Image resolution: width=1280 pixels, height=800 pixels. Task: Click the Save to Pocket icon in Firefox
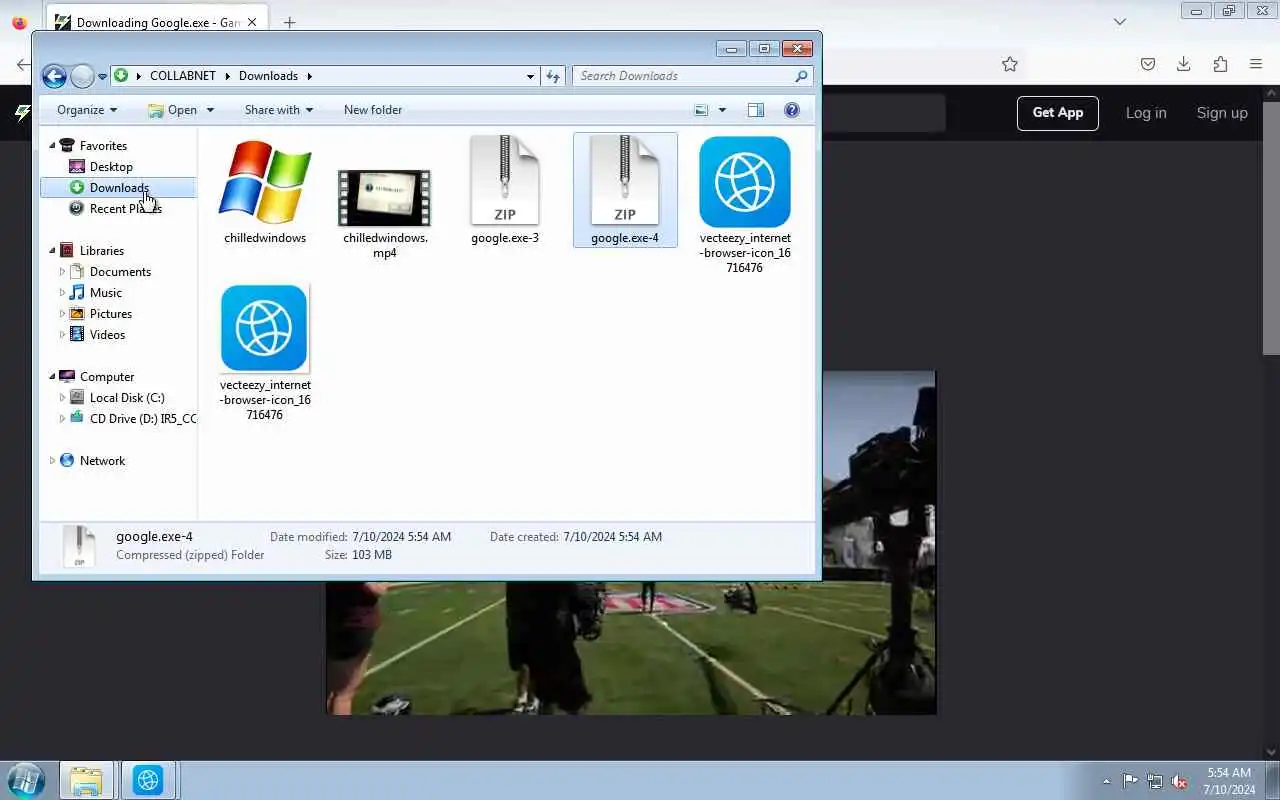(x=1148, y=64)
